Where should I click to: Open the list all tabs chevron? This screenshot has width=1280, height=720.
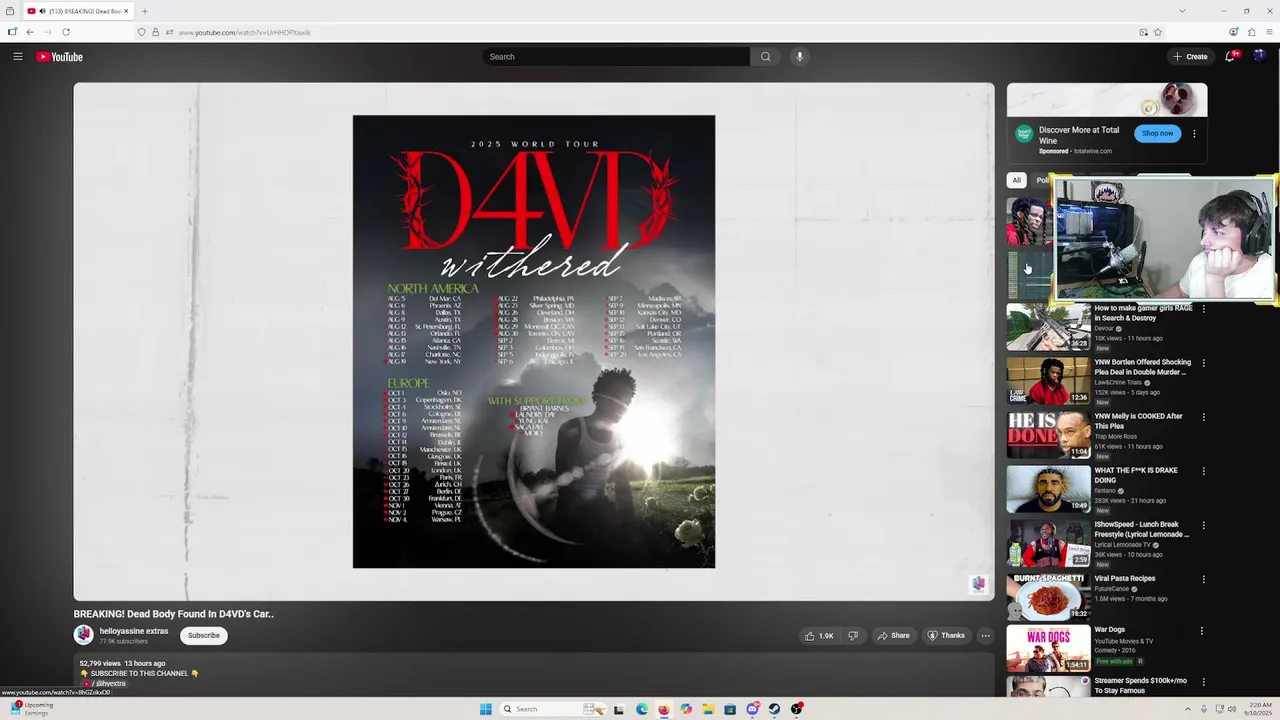[x=1182, y=11]
